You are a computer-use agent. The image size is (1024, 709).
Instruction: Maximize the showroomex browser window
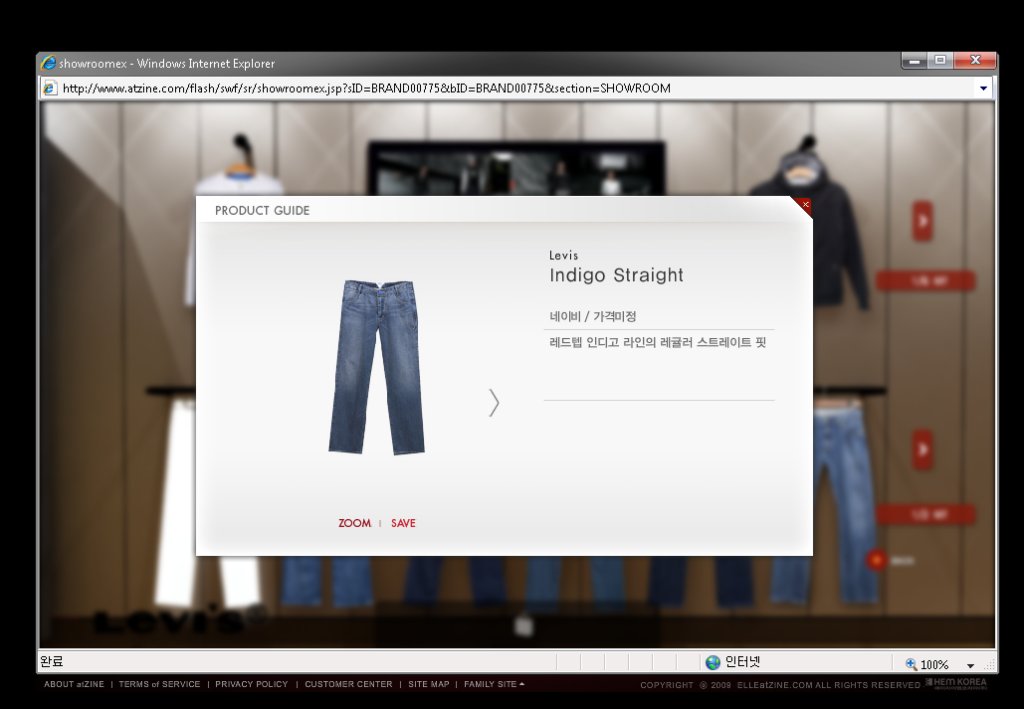(x=940, y=61)
